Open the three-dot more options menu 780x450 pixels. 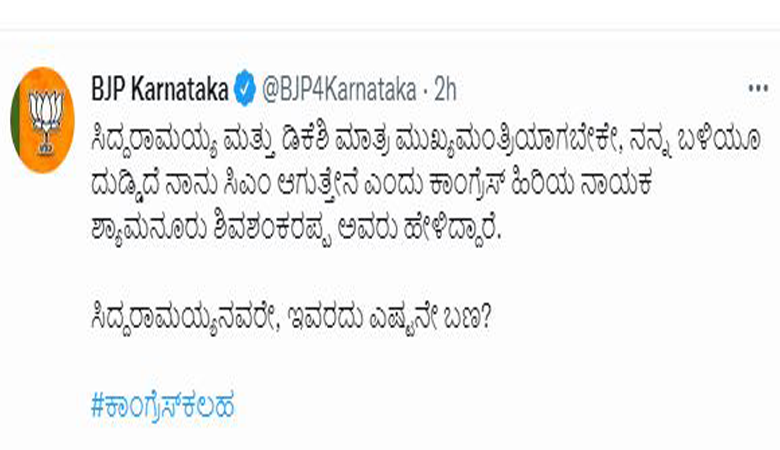click(x=758, y=89)
